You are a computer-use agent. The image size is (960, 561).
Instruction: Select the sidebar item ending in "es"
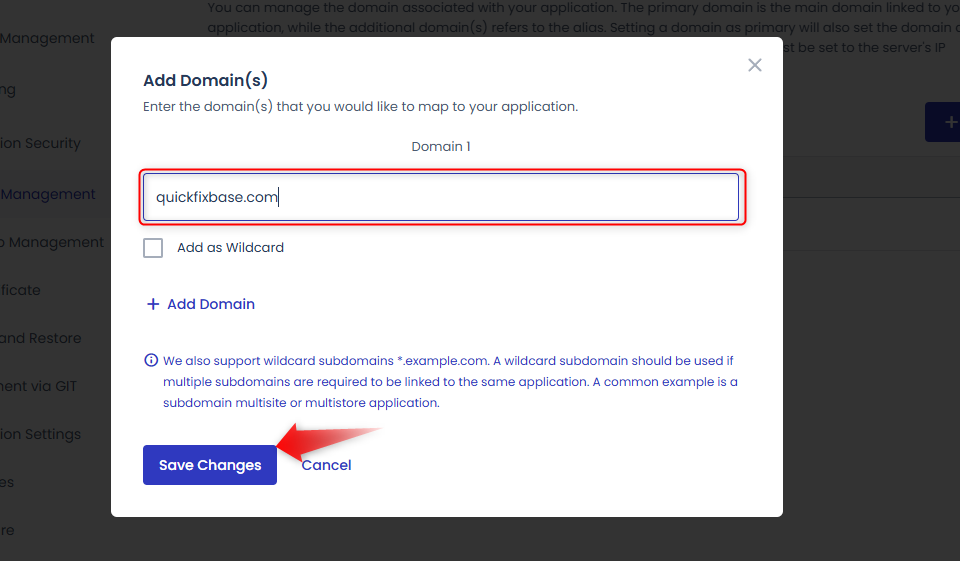[7, 483]
